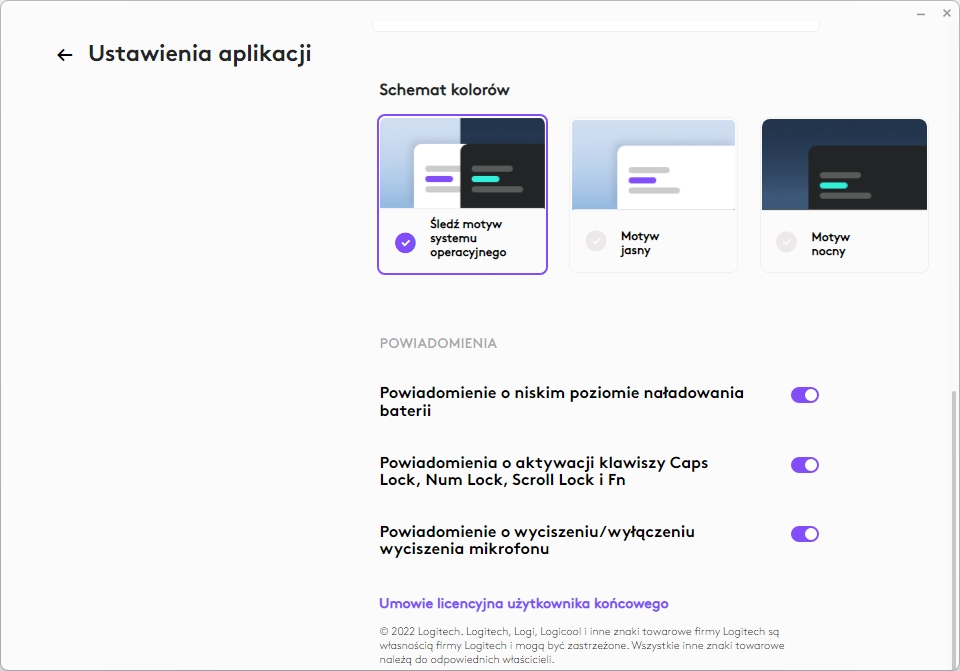Viewport: 960px width, 671px height.
Task: Click the Motyw jasny label text
Action: click(x=640, y=243)
